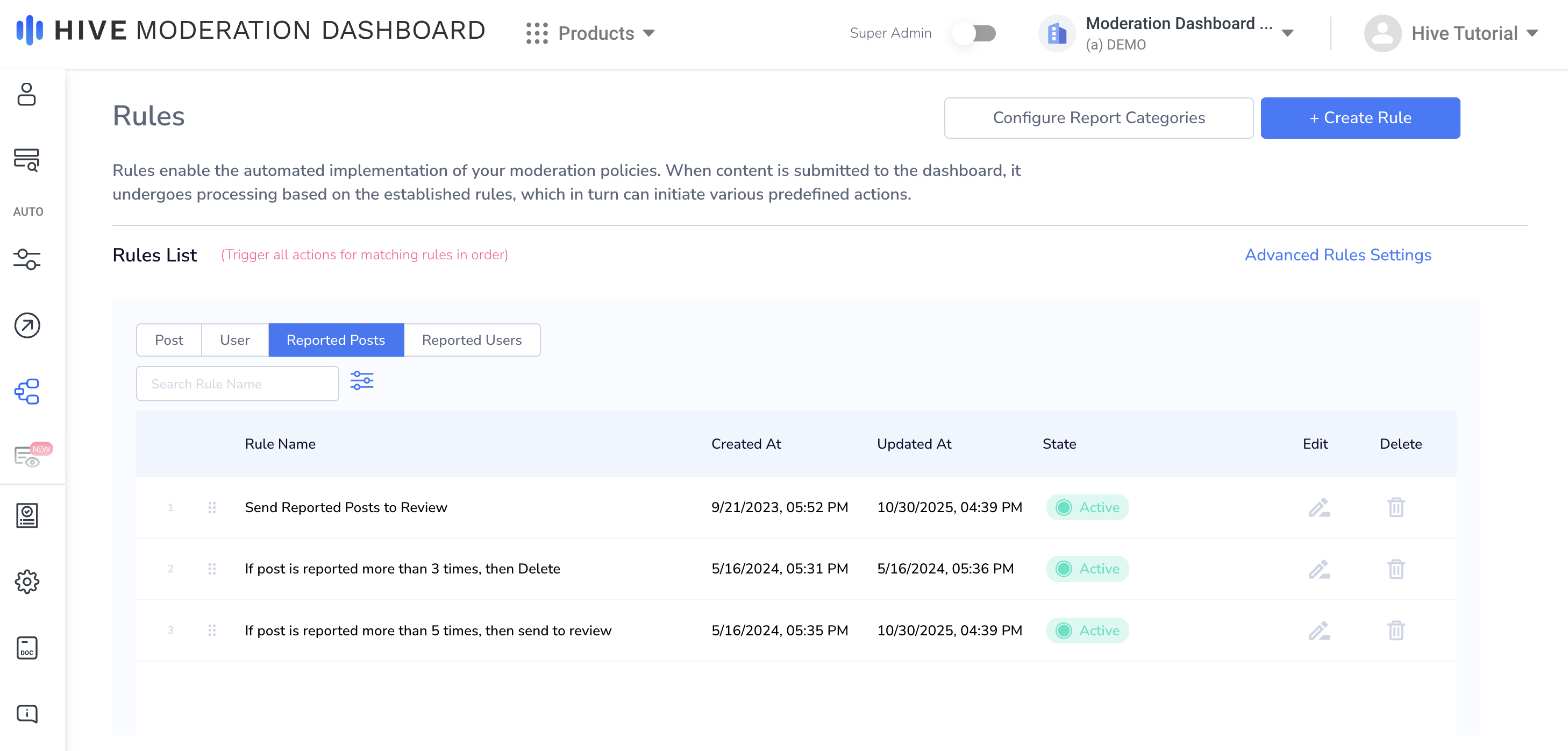
Task: Delete the 'reported more than 3 times' rule
Action: point(1396,569)
